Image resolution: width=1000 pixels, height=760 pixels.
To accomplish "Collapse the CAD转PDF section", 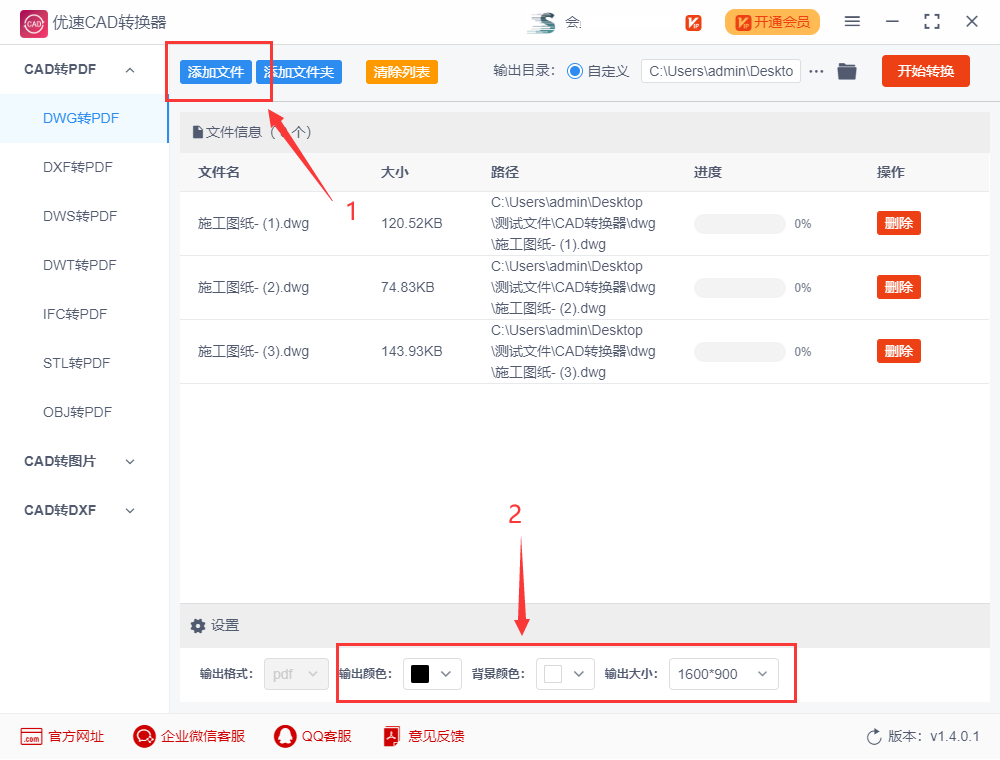I will pos(129,69).
